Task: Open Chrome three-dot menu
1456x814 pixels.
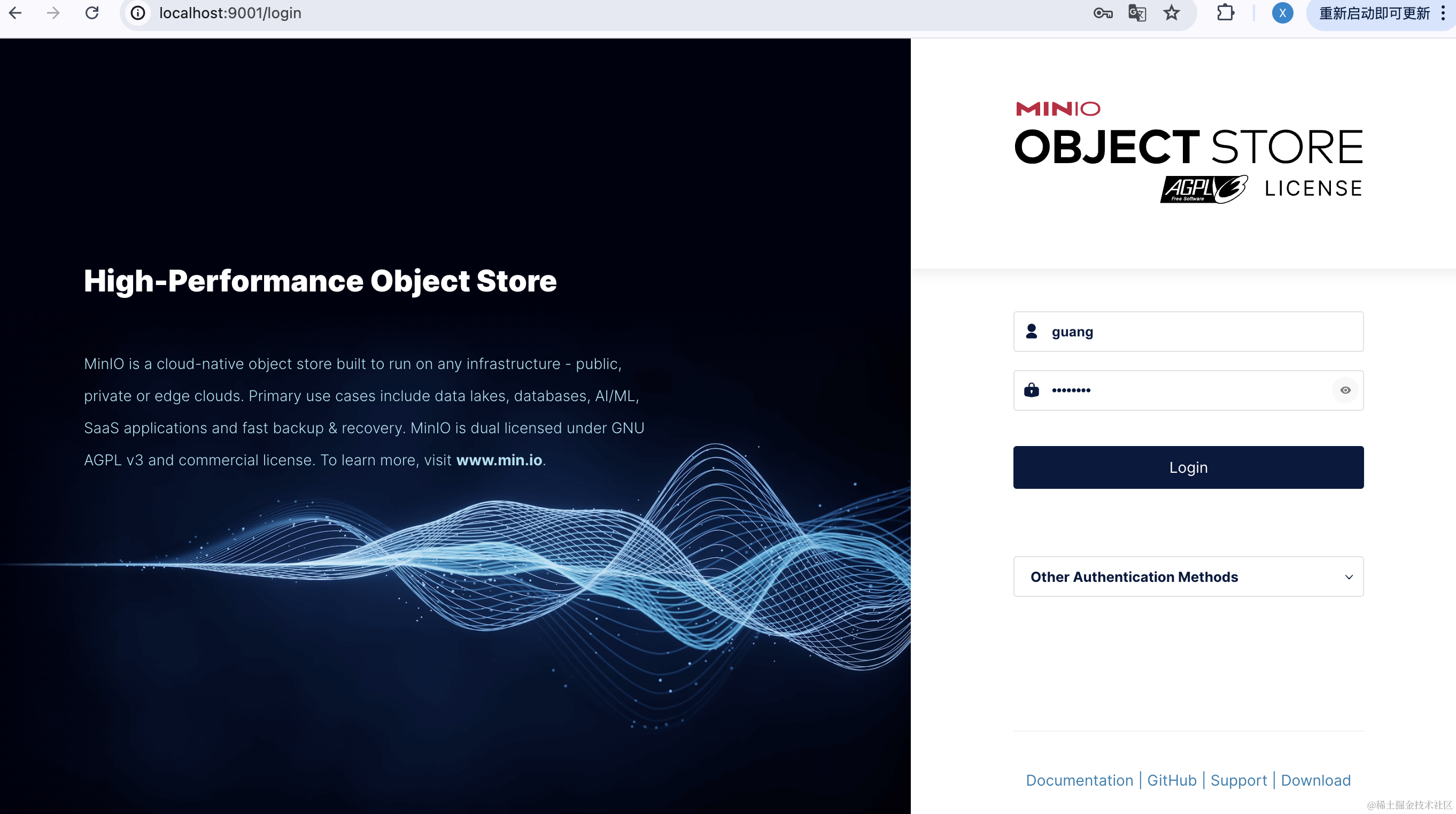Action: [1443, 13]
